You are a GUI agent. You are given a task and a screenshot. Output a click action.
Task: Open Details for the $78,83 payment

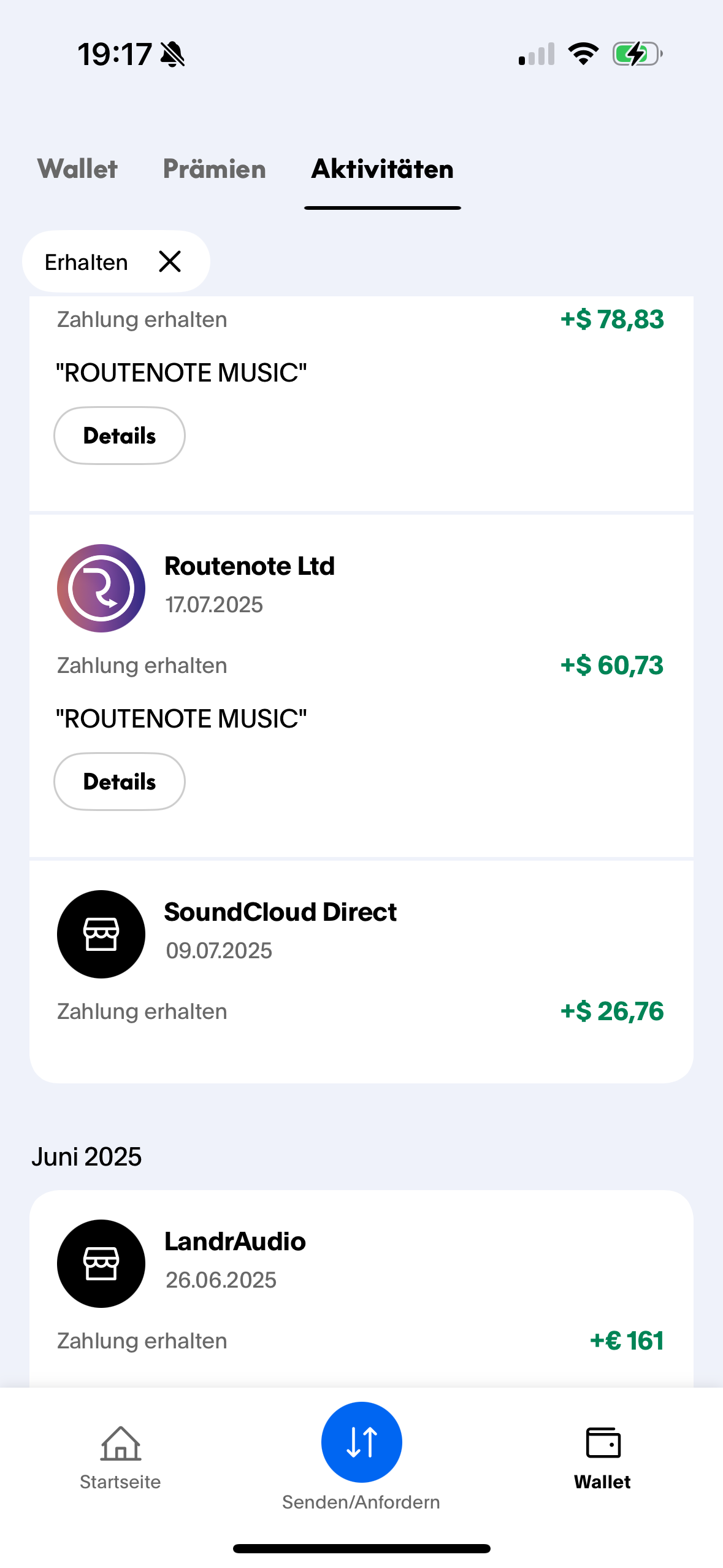point(120,436)
